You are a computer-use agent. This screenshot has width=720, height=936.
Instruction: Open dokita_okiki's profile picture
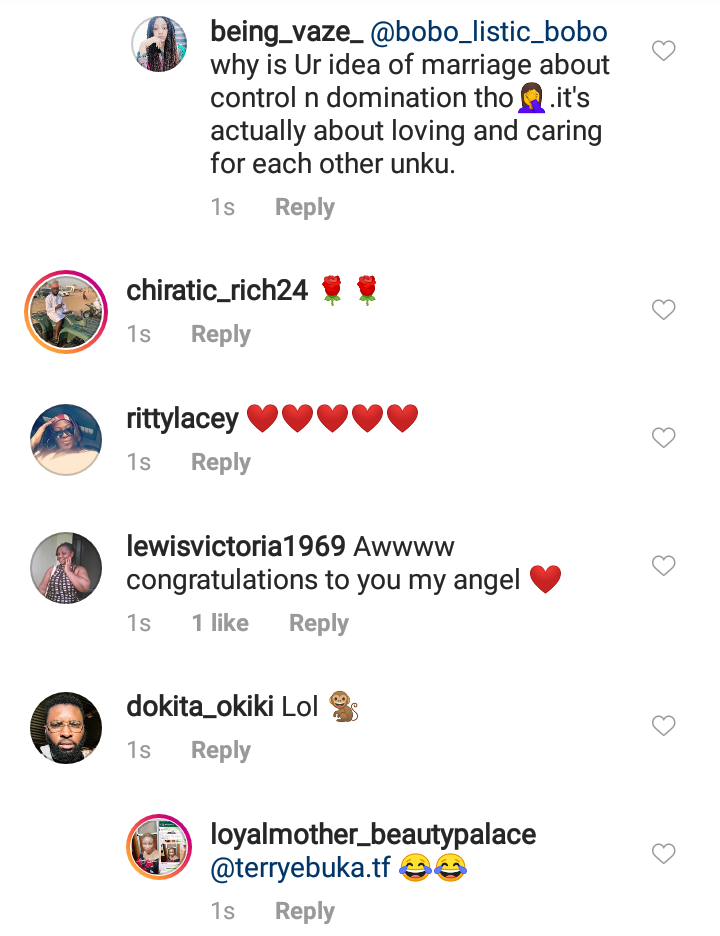coord(66,727)
